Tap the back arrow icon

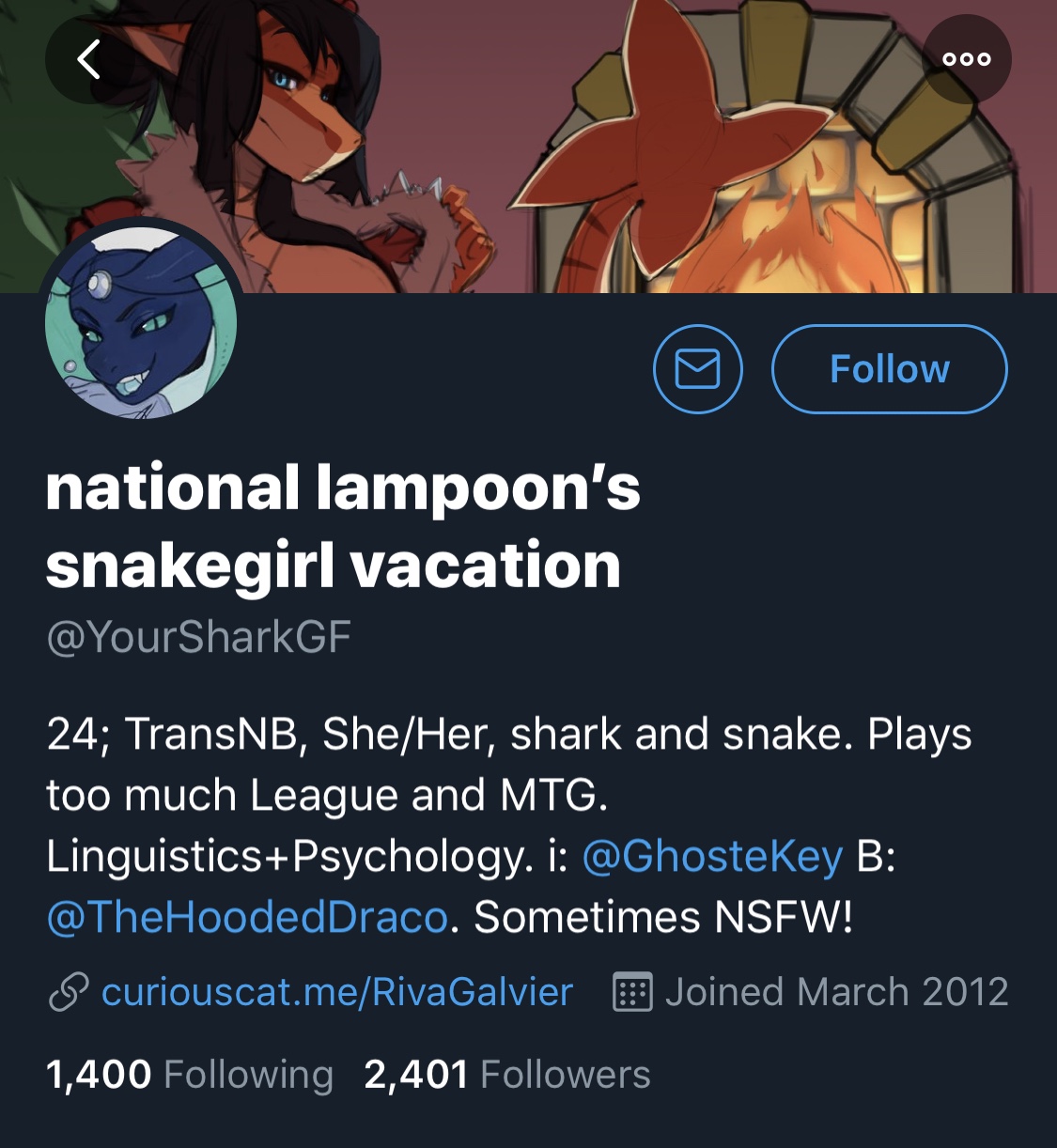(x=89, y=60)
